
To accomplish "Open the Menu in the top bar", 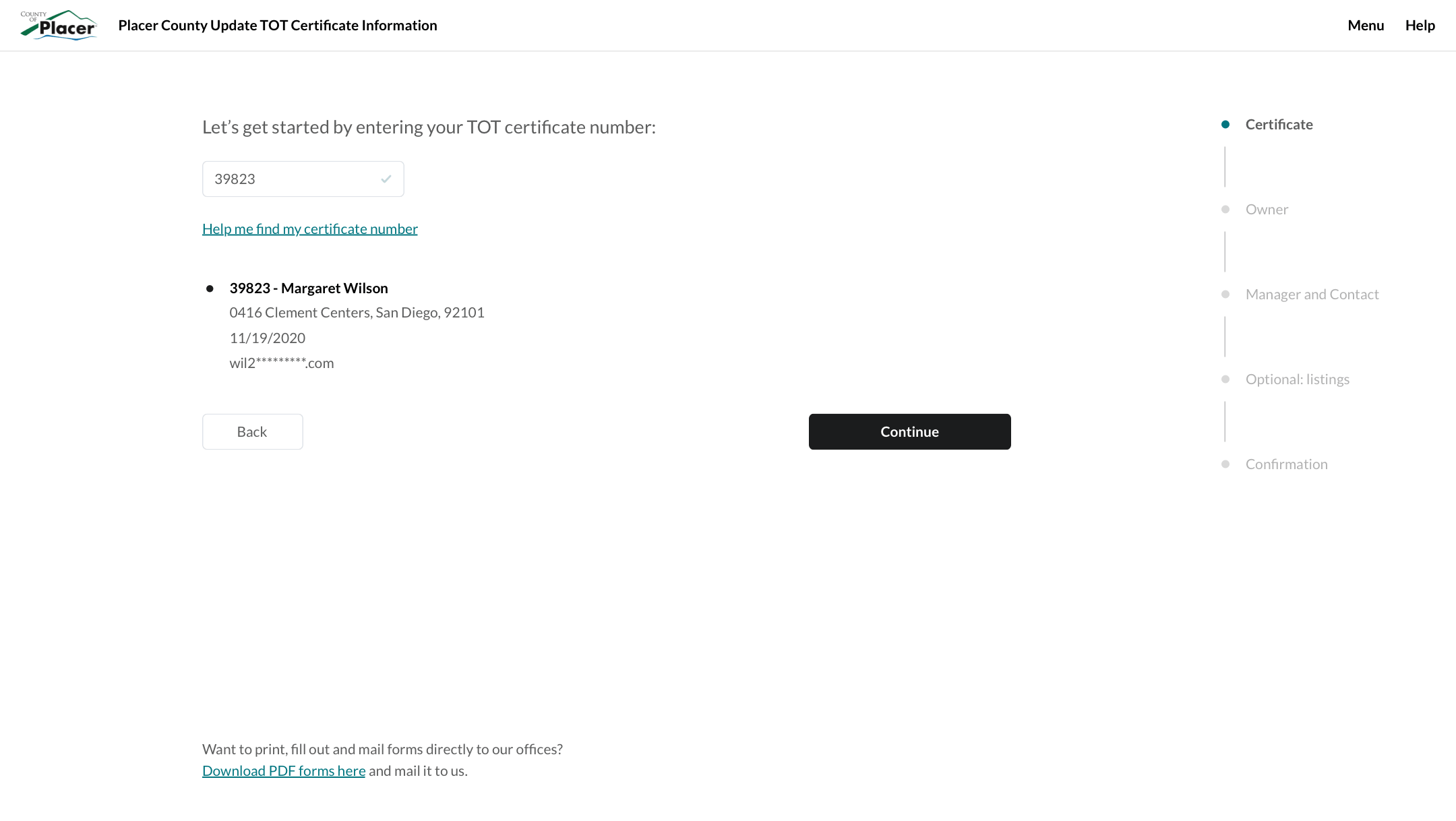I will pyautogui.click(x=1366, y=25).
